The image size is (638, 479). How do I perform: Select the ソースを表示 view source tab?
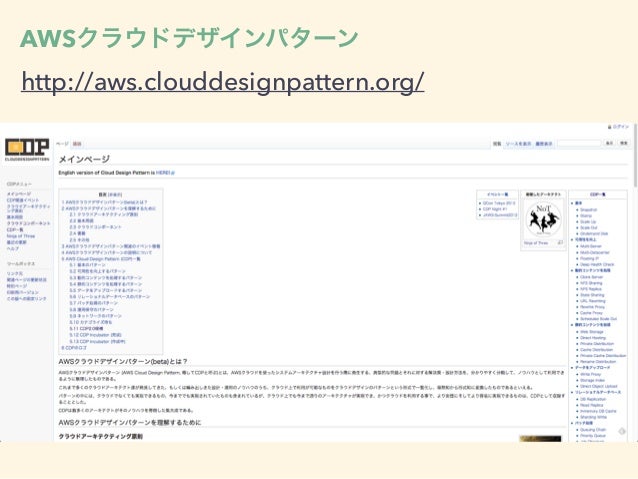[518, 144]
